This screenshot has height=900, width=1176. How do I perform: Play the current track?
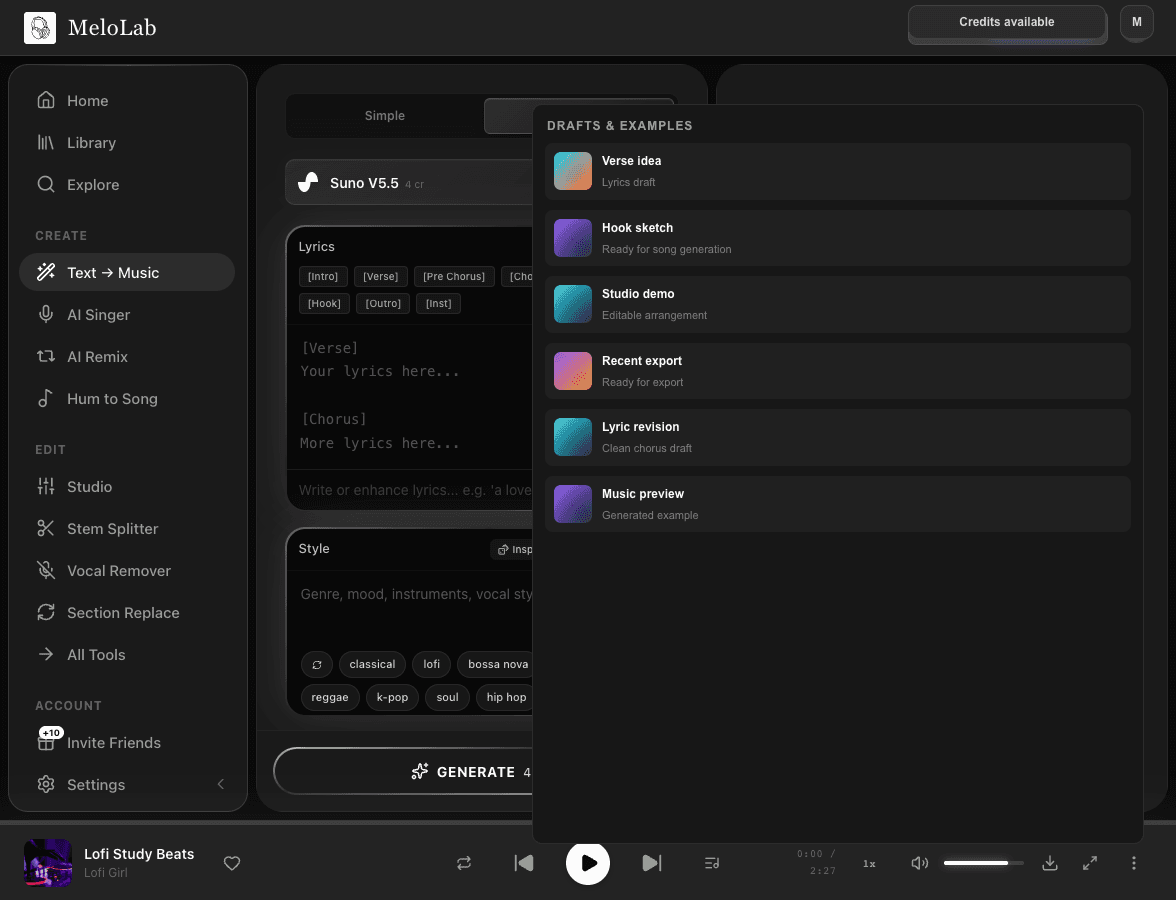point(588,863)
